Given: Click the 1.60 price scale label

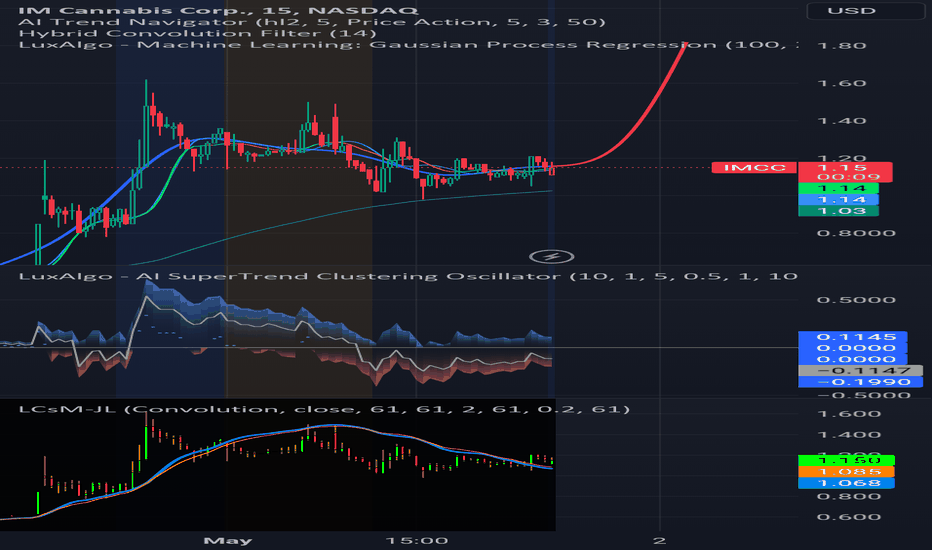Looking at the screenshot, I should point(842,83).
